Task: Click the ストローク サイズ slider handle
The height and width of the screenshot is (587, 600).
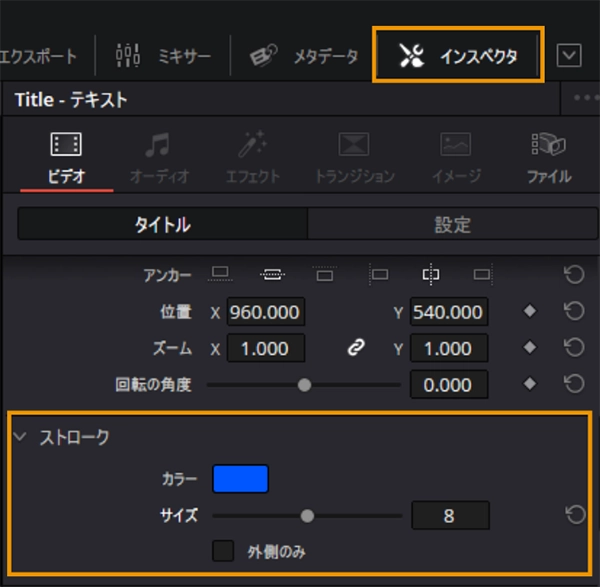Action: pyautogui.click(x=307, y=516)
